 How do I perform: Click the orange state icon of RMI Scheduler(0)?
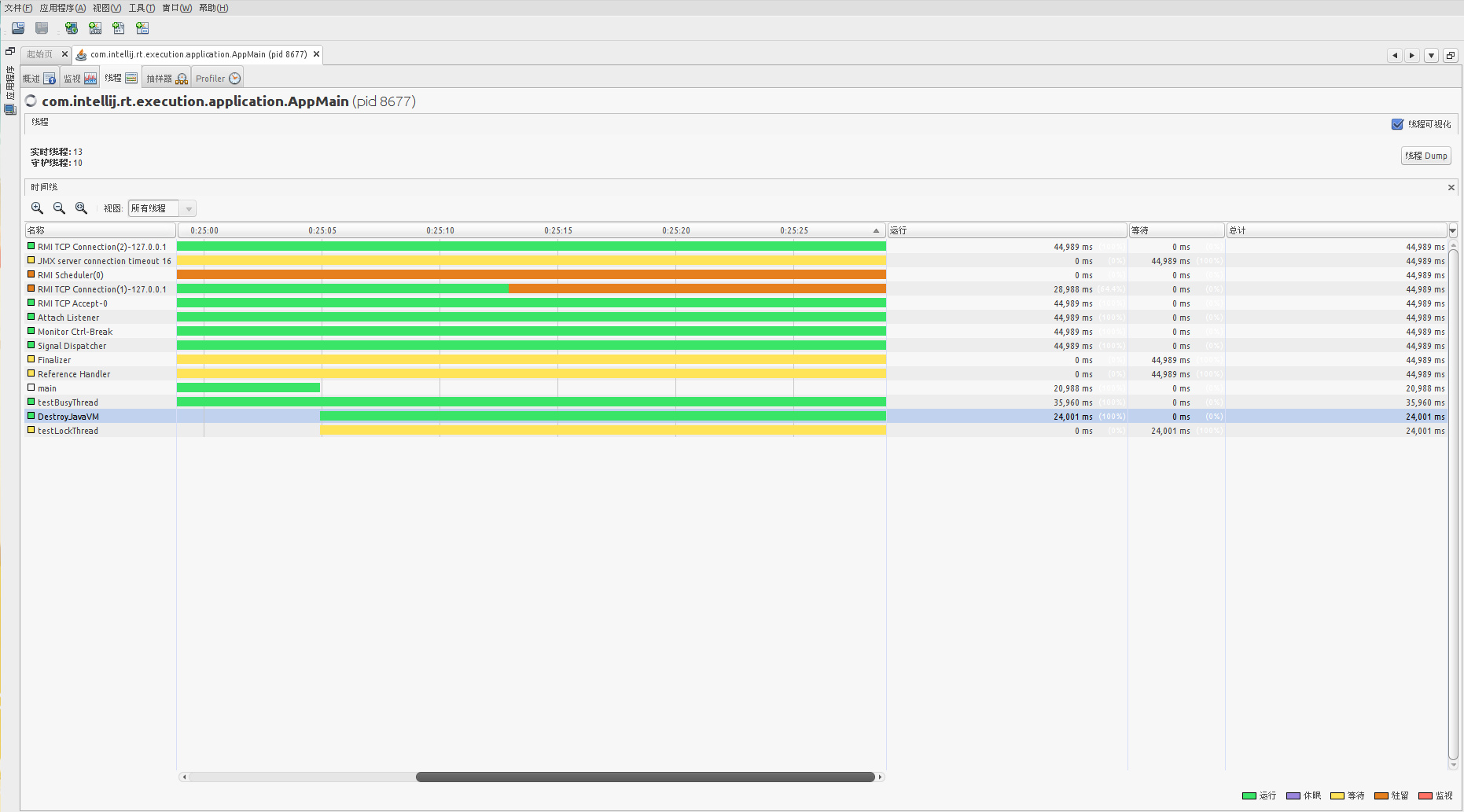pyautogui.click(x=31, y=274)
